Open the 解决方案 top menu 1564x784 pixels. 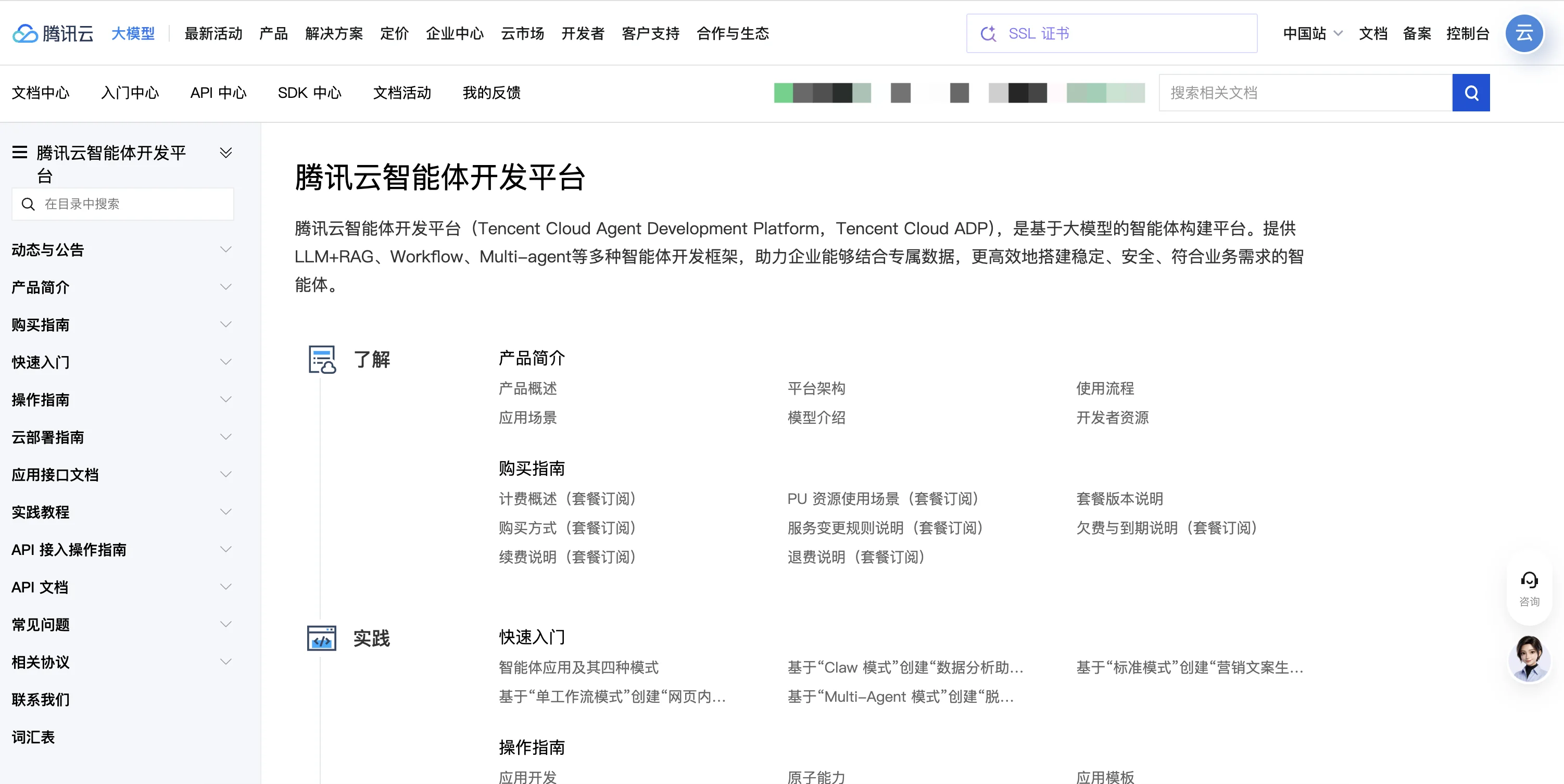pyautogui.click(x=334, y=33)
